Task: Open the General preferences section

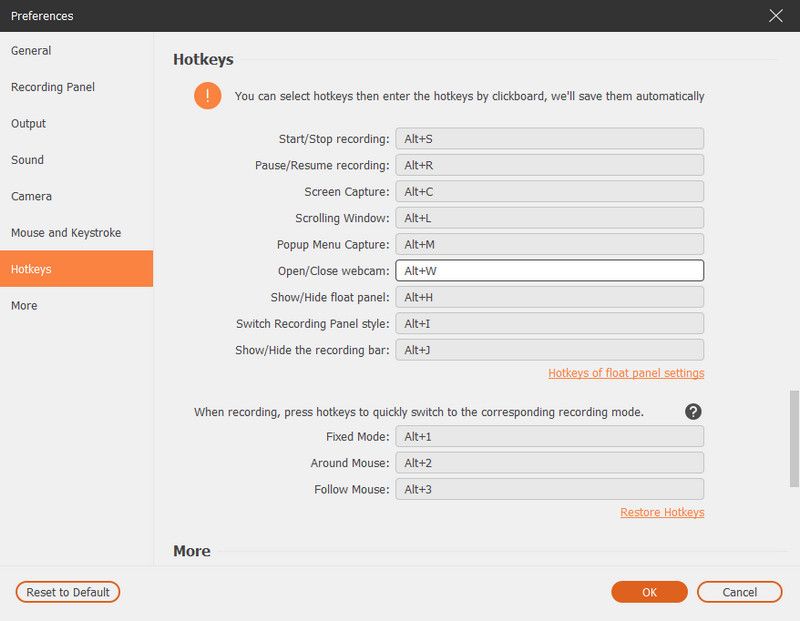Action: tap(31, 51)
